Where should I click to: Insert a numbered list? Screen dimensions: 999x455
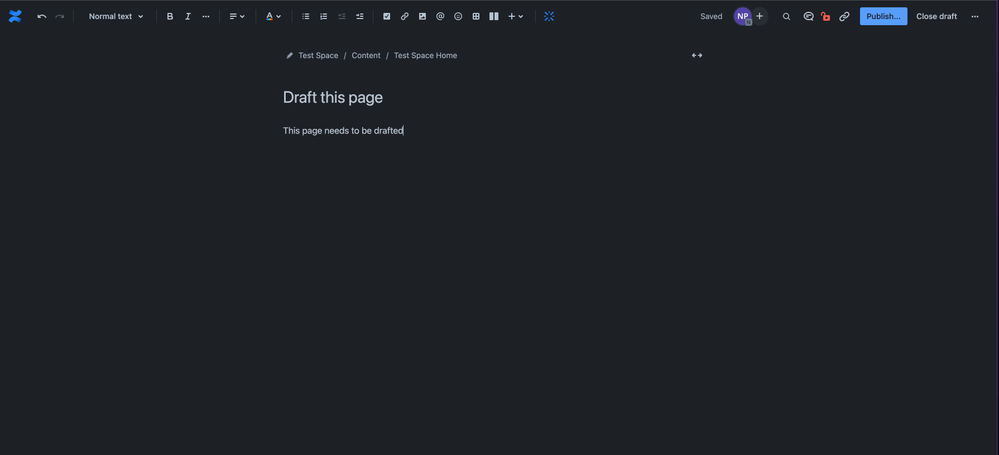coord(323,17)
